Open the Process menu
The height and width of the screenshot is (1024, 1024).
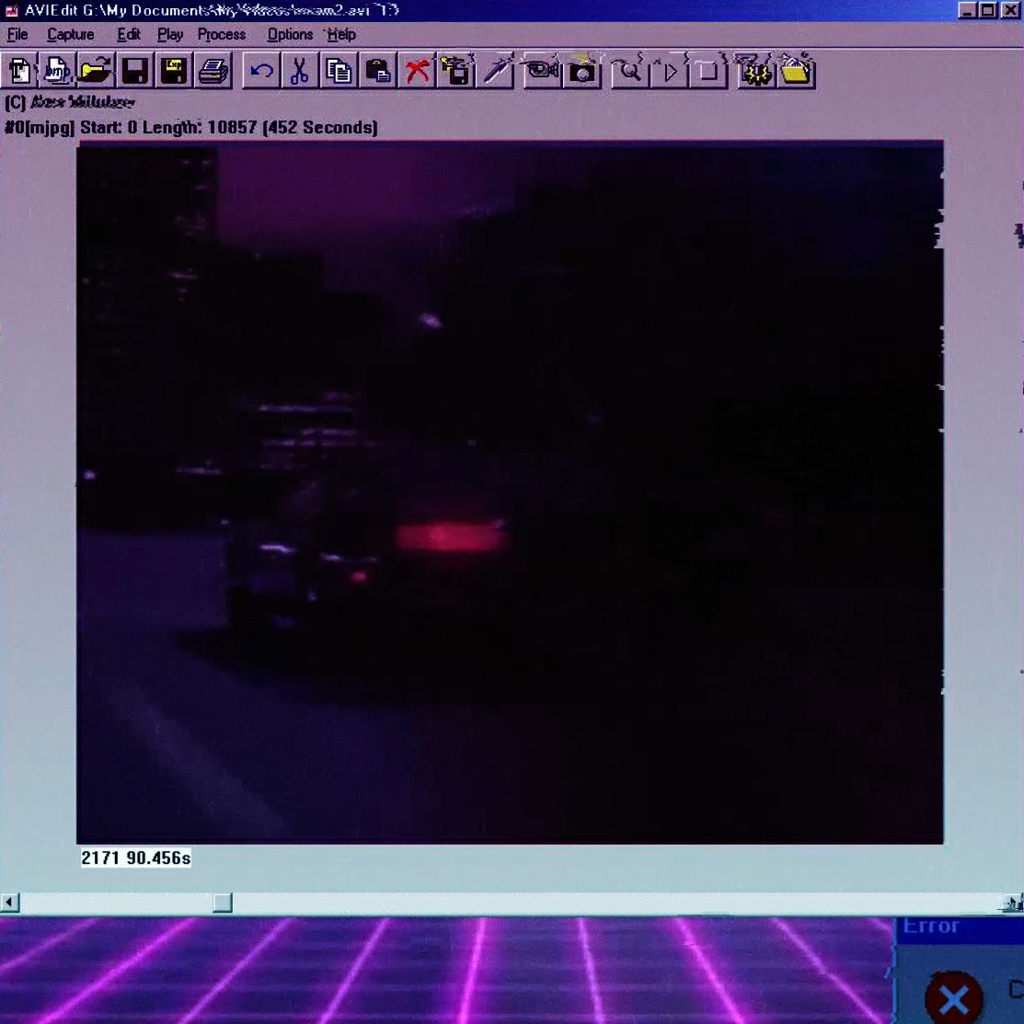tap(221, 35)
